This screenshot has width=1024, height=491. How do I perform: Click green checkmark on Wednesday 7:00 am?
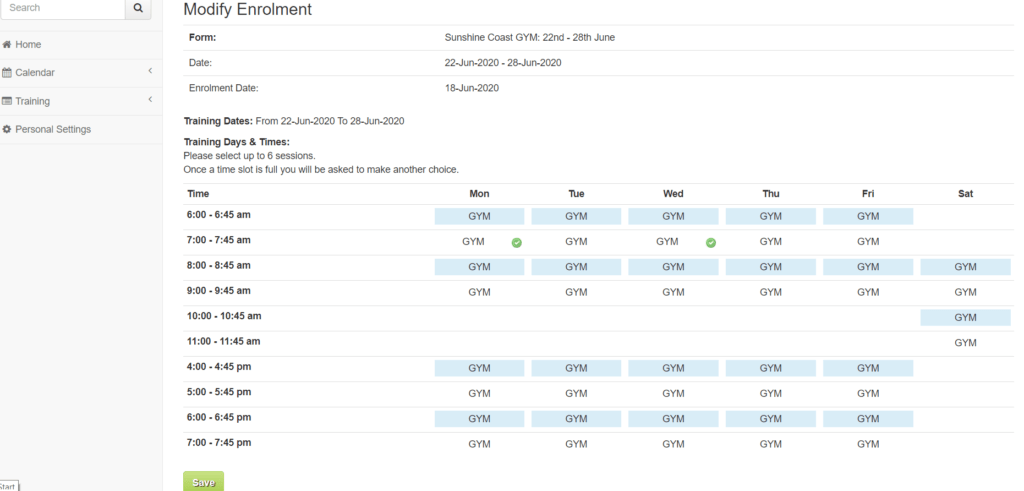(711, 243)
